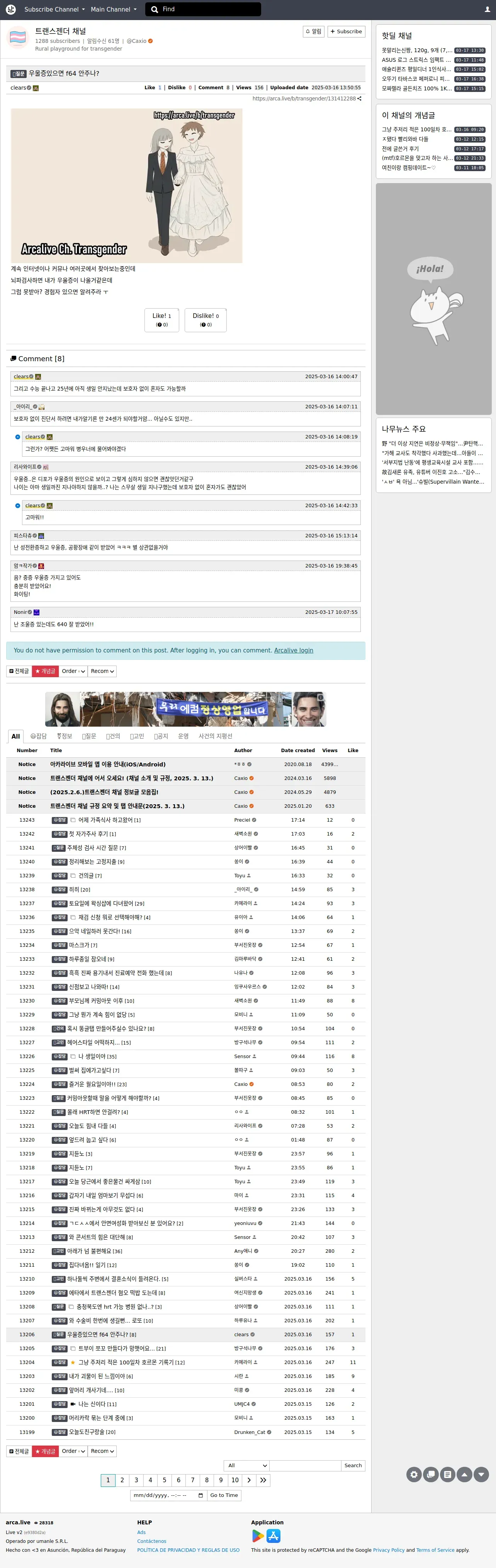The height and width of the screenshot is (1568, 496).
Task: Click the floating scroll-to-top arrow button
Action: coord(464,1474)
